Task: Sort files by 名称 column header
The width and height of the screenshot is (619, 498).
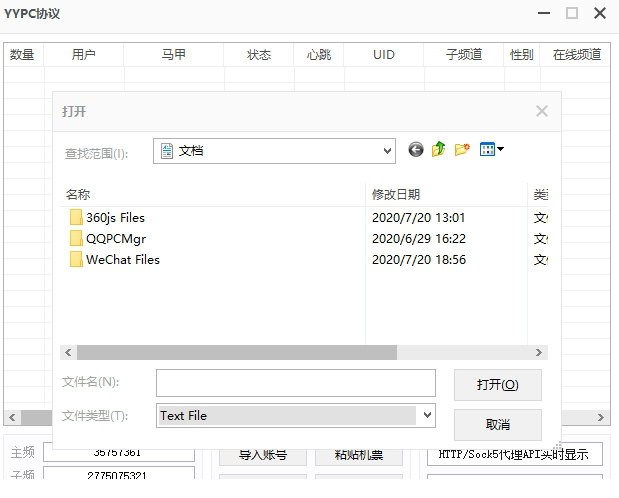Action: coord(213,194)
